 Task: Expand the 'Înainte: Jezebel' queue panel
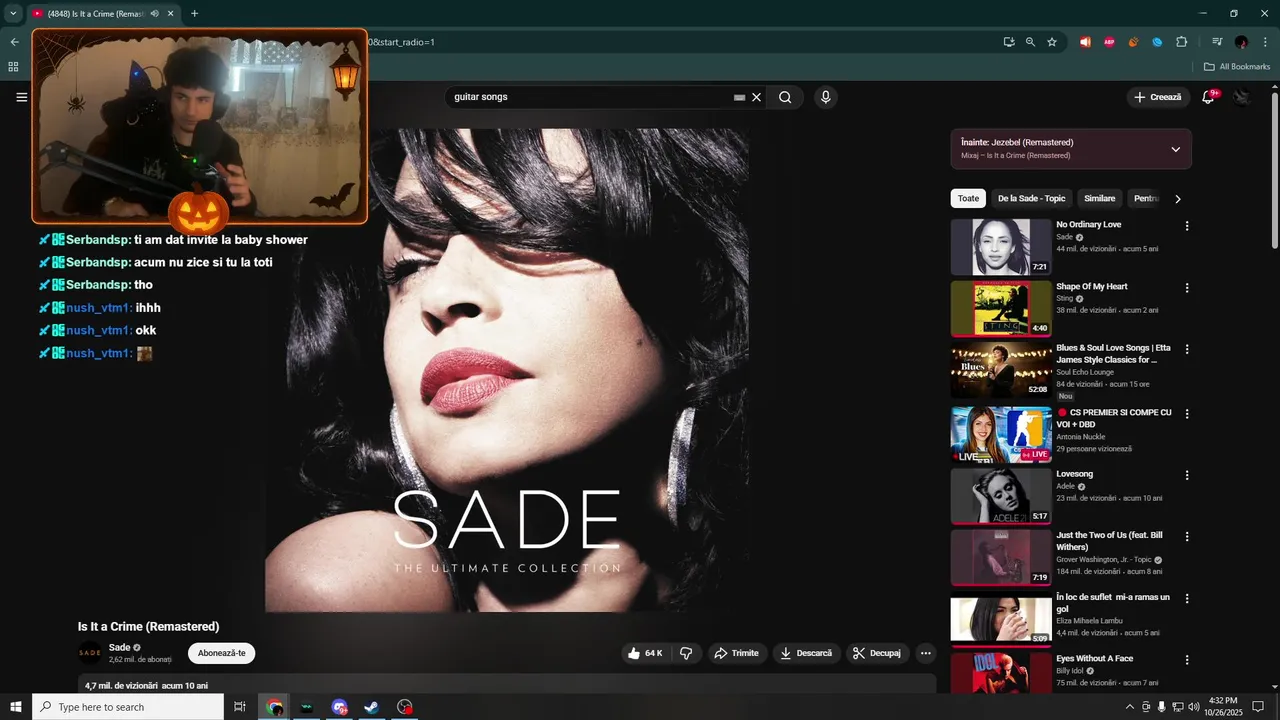(1175, 149)
